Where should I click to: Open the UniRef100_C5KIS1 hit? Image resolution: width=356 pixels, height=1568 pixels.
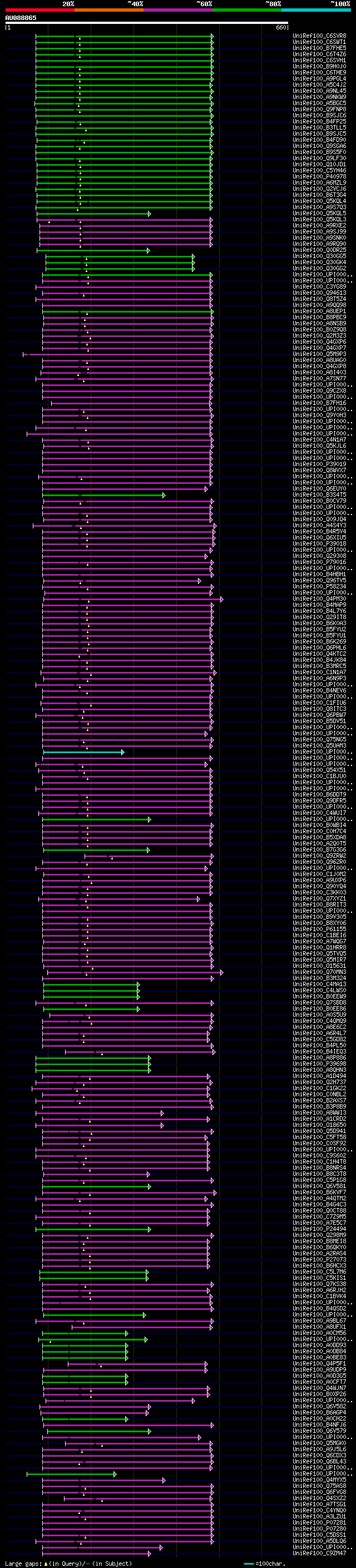[x=319, y=1278]
